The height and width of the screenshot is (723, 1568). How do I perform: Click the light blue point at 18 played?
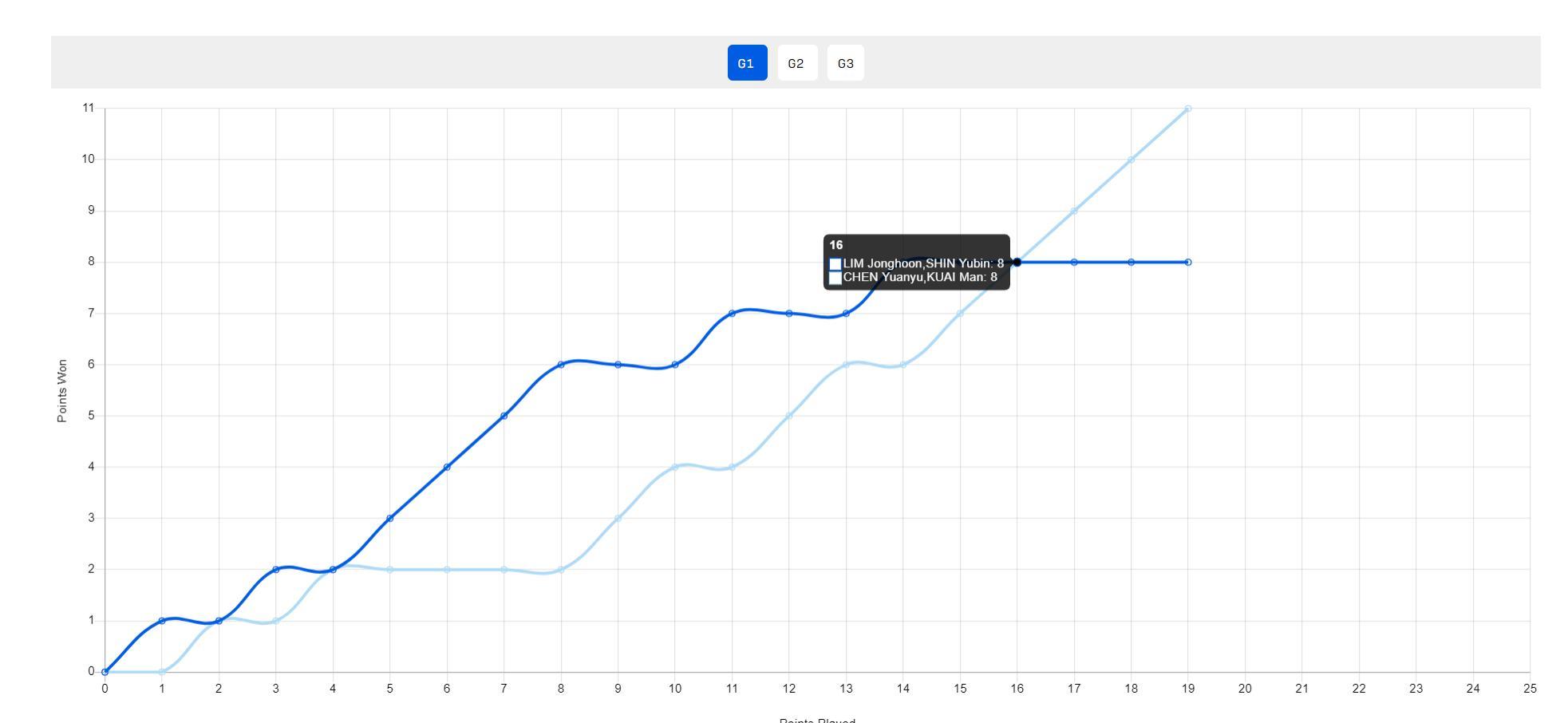1131,160
